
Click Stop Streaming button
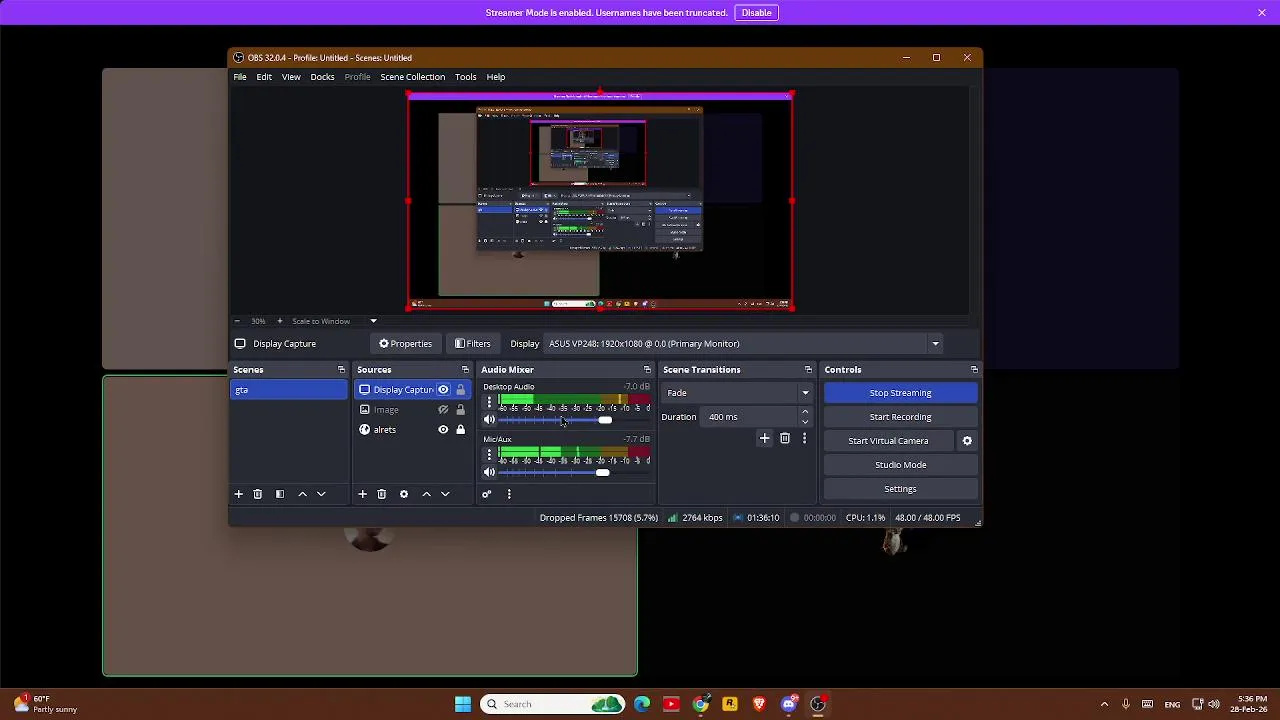(900, 393)
